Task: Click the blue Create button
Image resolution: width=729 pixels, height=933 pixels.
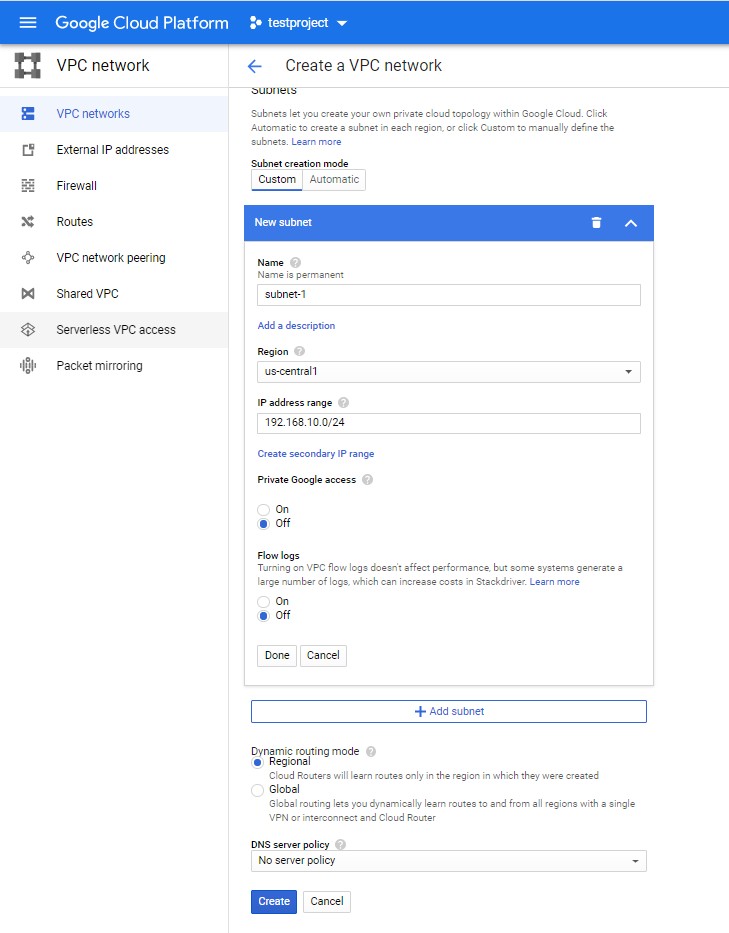Action: click(274, 901)
